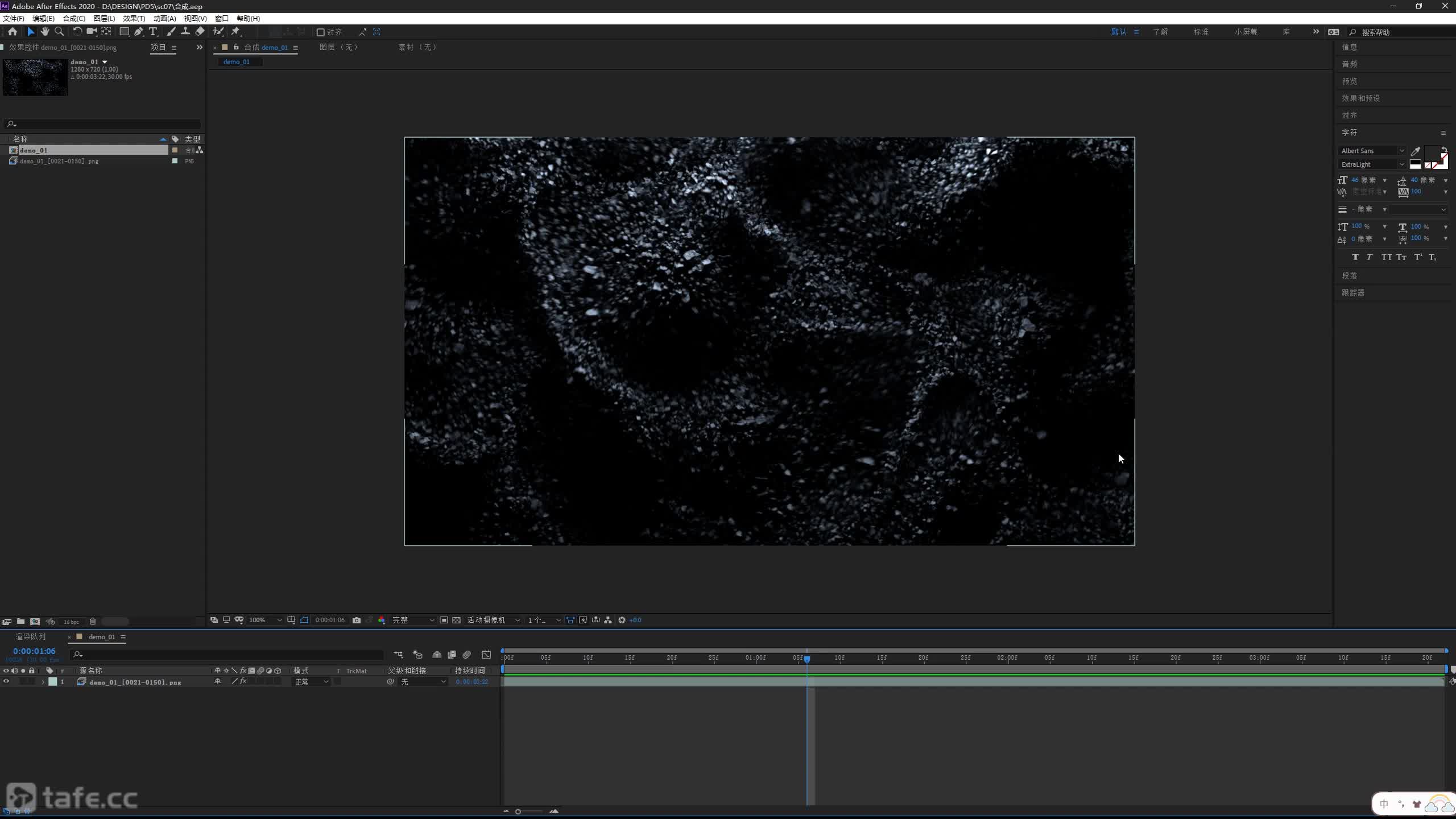The image size is (1456, 819).
Task: Select the Pan Behind anchor point tool
Action: [x=106, y=32]
